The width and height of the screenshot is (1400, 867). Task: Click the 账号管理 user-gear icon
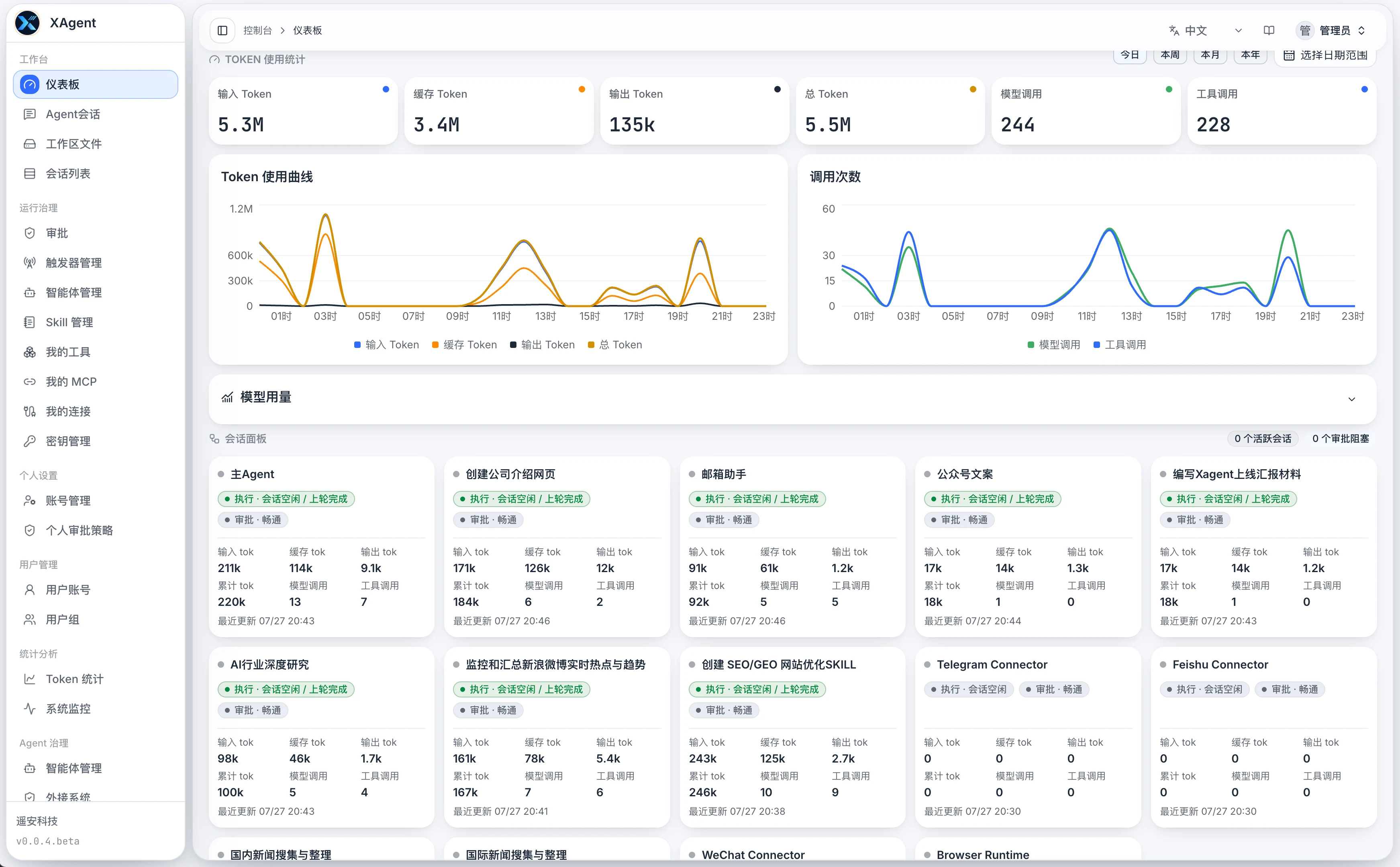coord(30,501)
